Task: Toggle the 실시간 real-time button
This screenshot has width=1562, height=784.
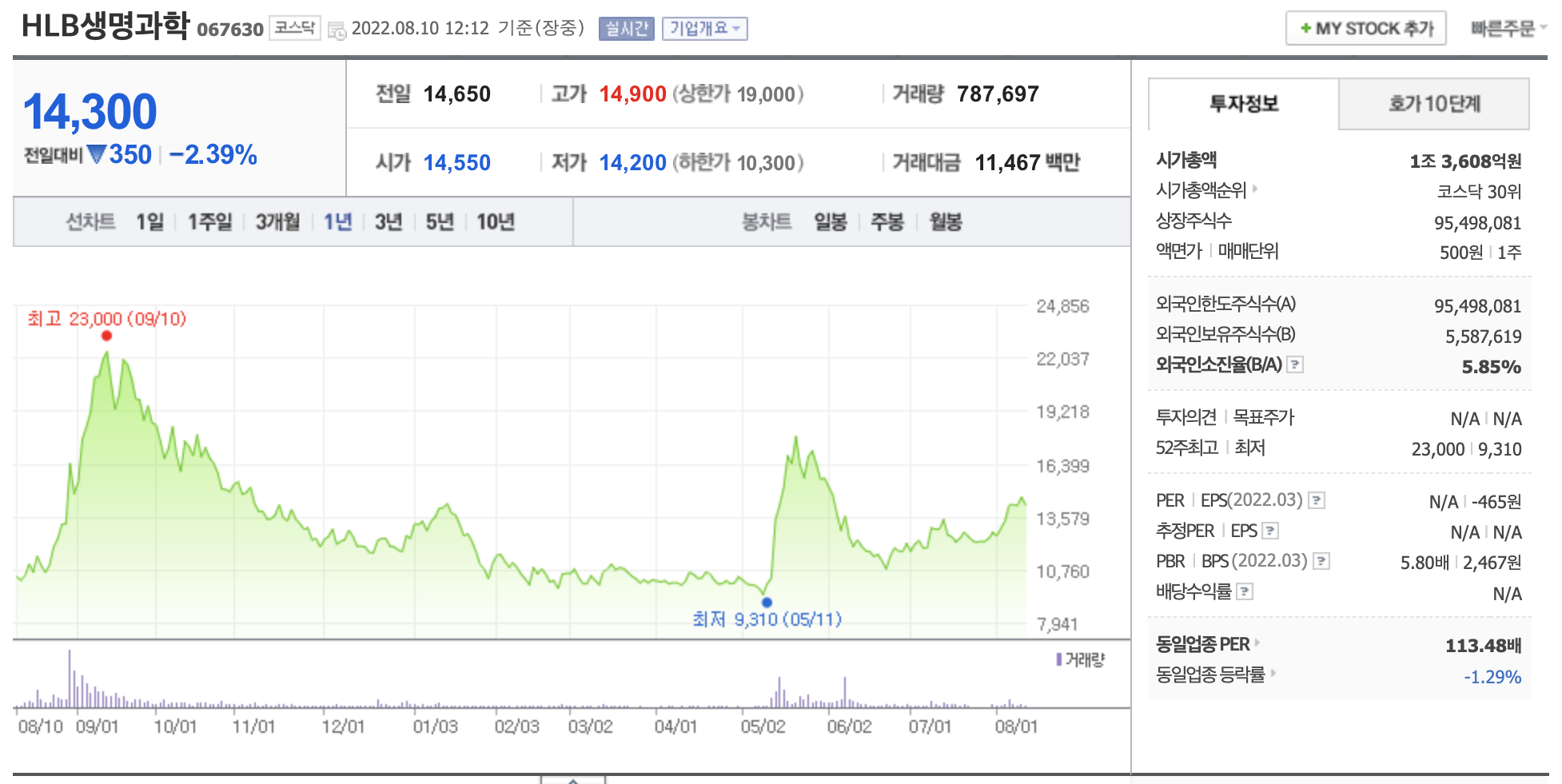Action: 626,29
